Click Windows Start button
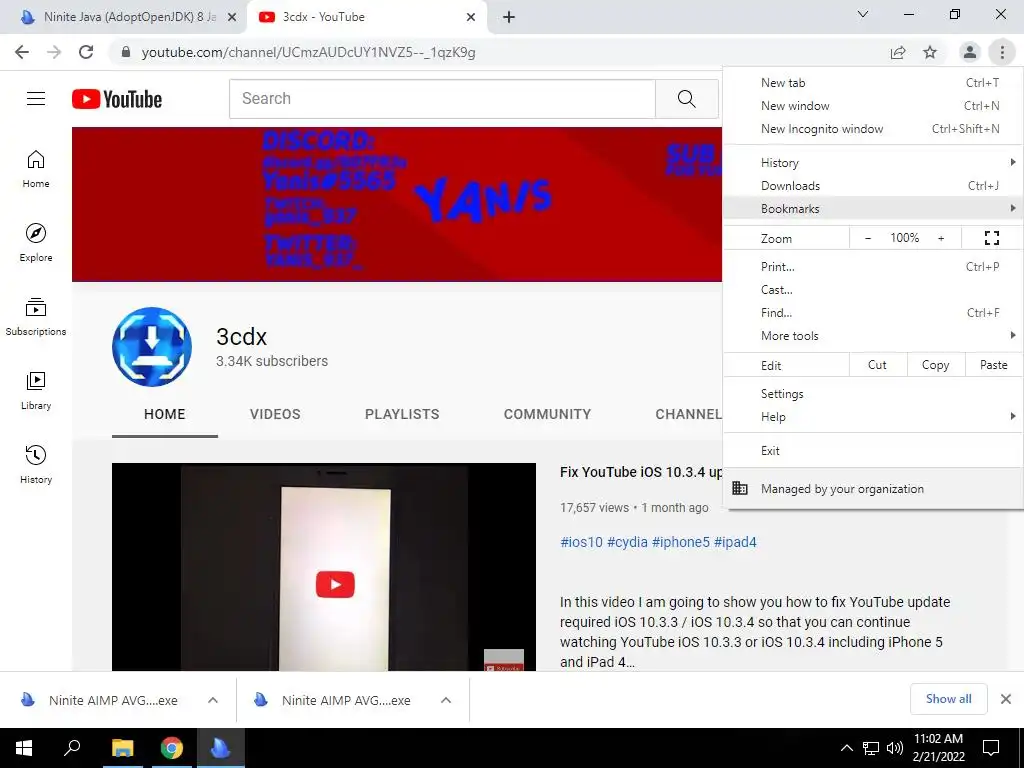1024x768 pixels. click(x=24, y=748)
